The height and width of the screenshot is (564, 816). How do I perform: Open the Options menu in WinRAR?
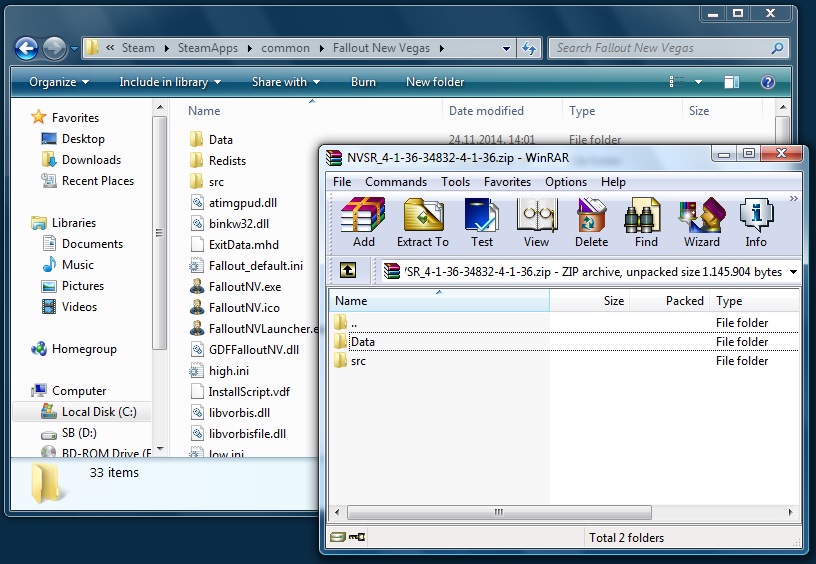tap(566, 182)
